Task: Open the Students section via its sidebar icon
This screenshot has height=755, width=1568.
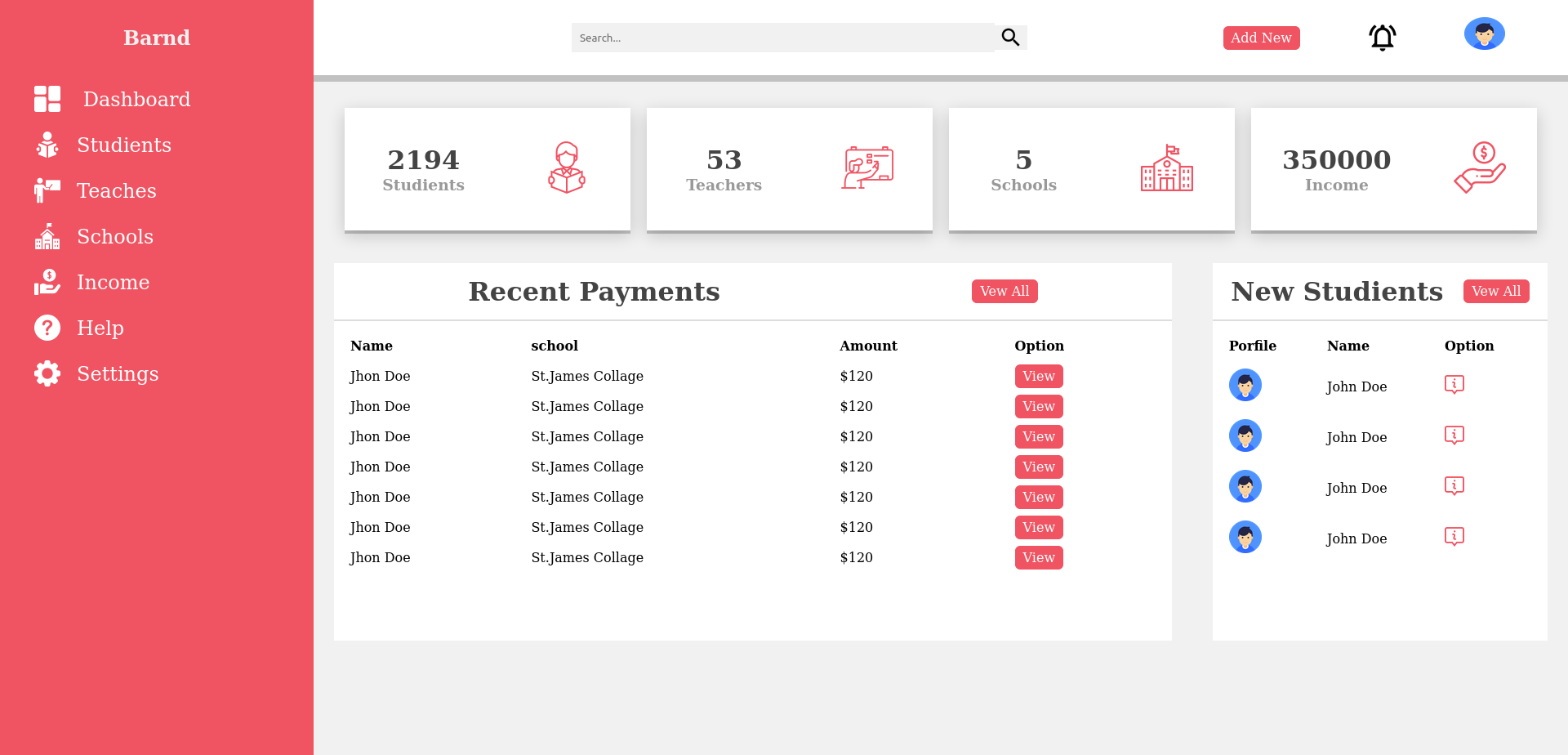Action: [x=47, y=145]
